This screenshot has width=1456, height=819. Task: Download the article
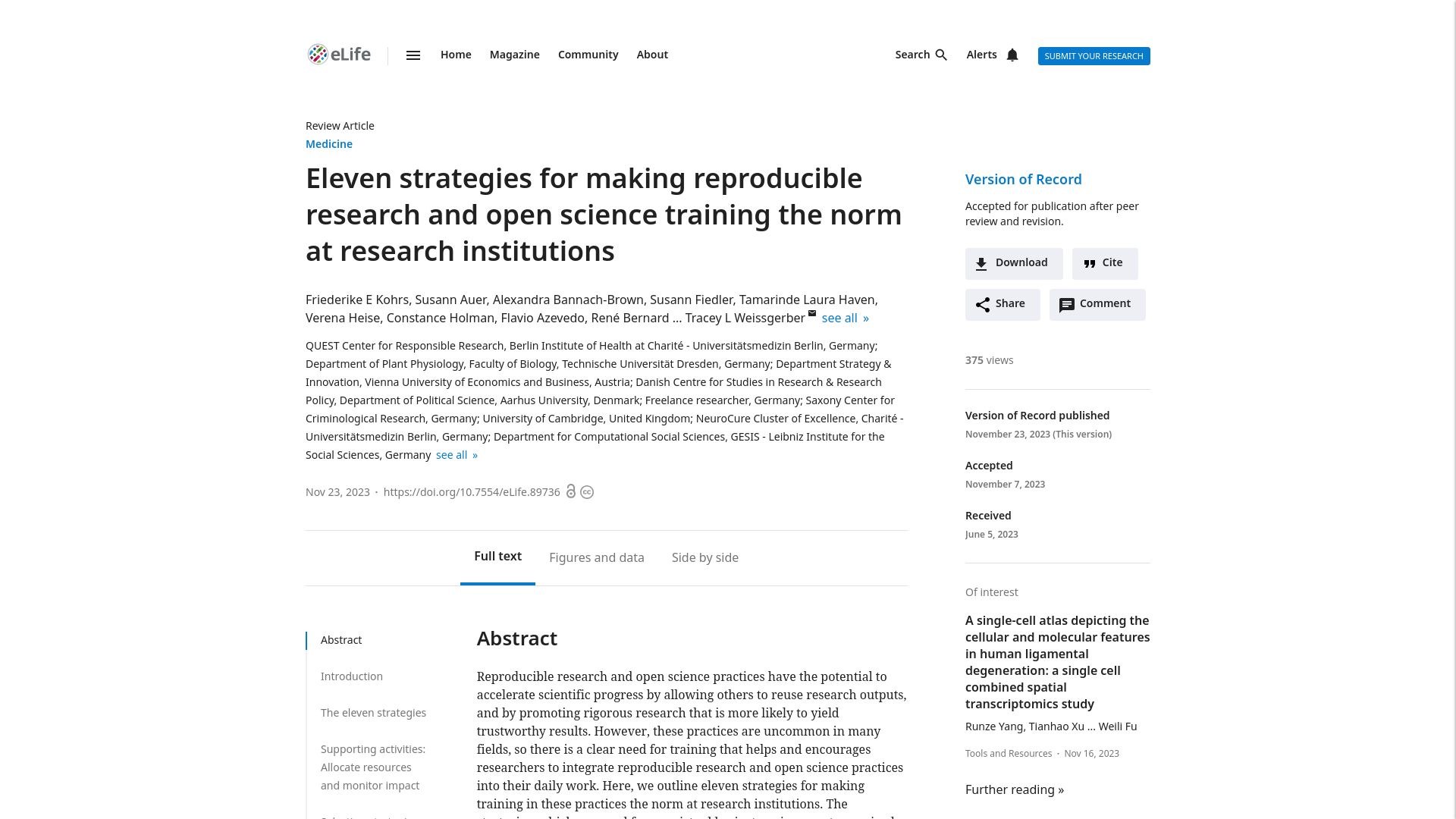click(x=1014, y=263)
